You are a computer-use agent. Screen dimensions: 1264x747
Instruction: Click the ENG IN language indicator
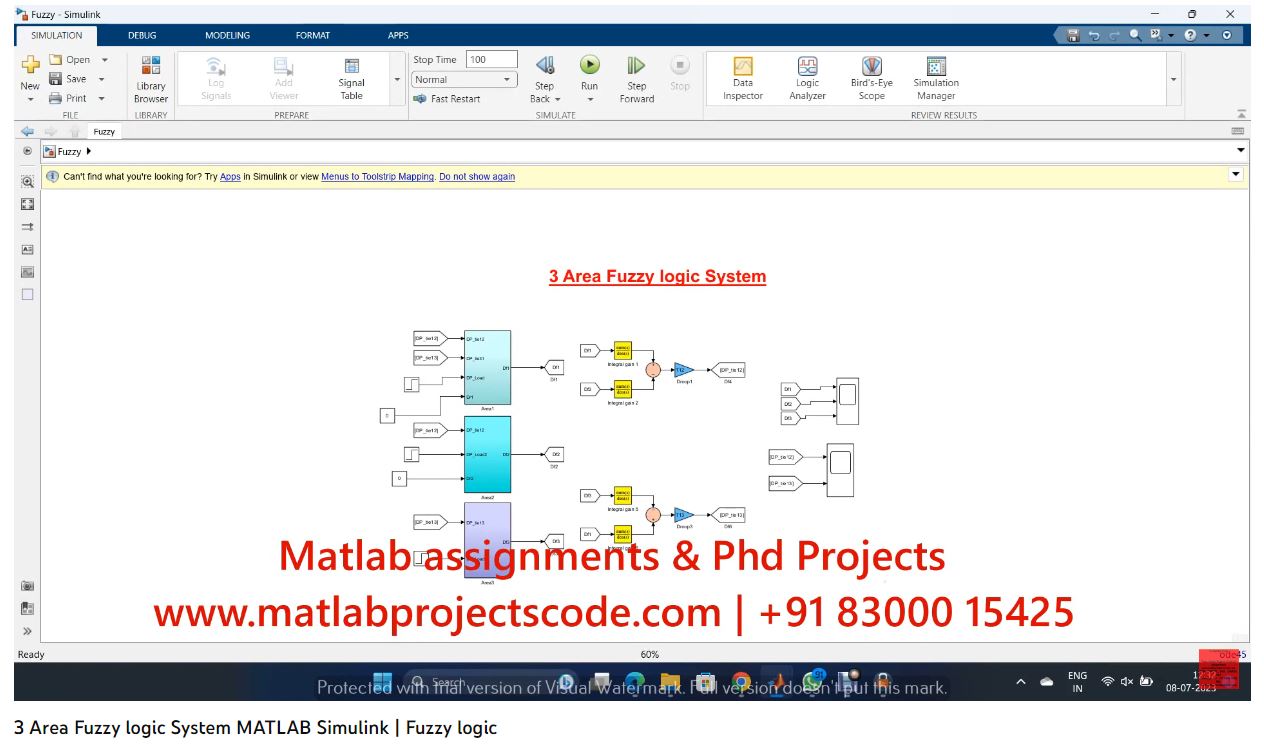(x=1077, y=682)
